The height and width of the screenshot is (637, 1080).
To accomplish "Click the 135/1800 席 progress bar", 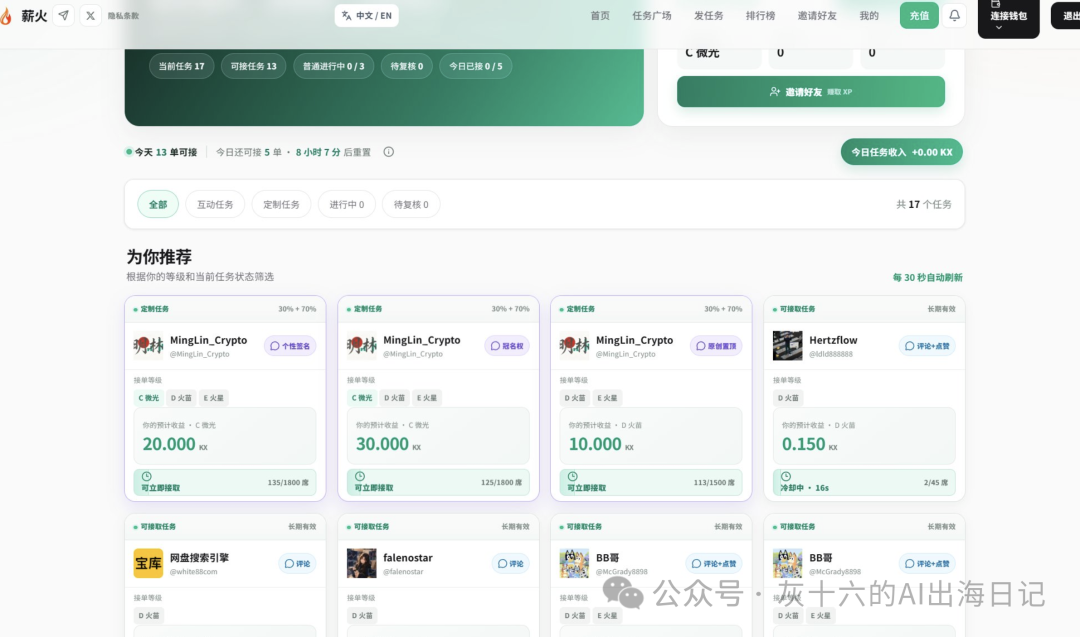I will [x=225, y=482].
